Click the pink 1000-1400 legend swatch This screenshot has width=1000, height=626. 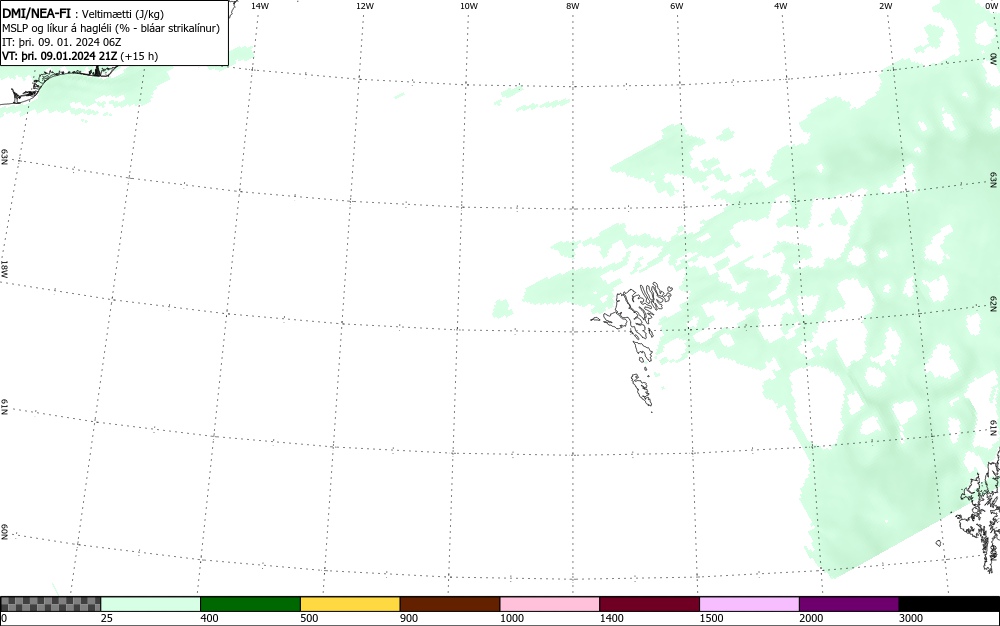550,604
